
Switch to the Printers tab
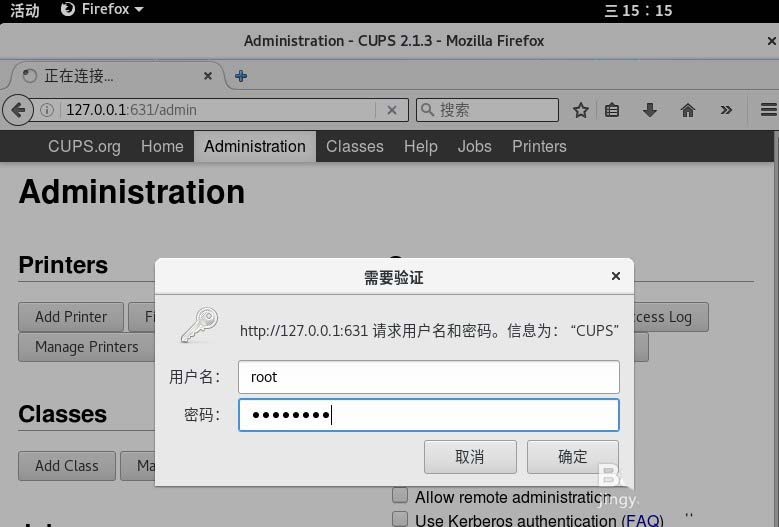point(539,147)
